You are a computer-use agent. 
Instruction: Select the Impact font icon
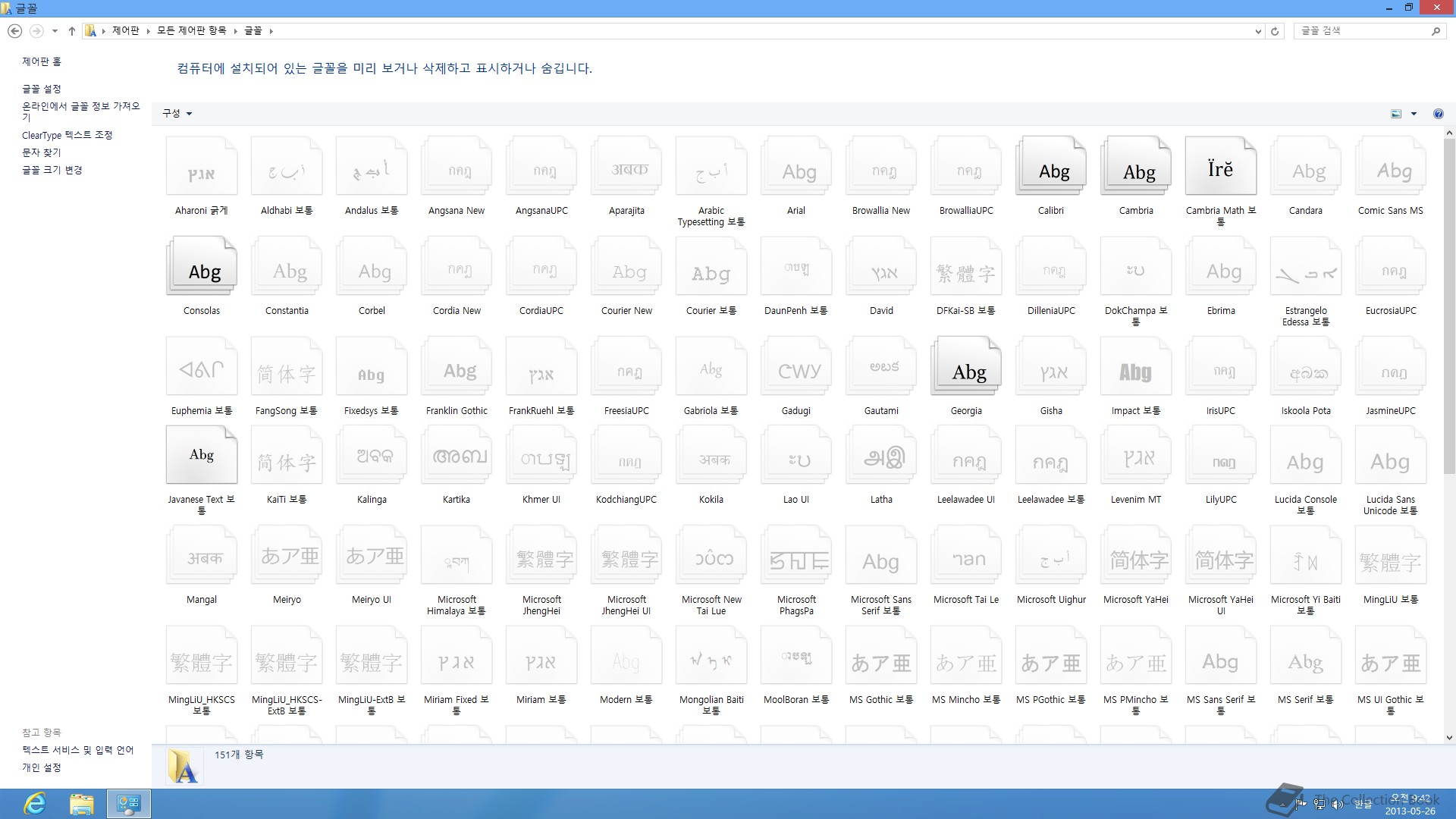pos(1136,366)
